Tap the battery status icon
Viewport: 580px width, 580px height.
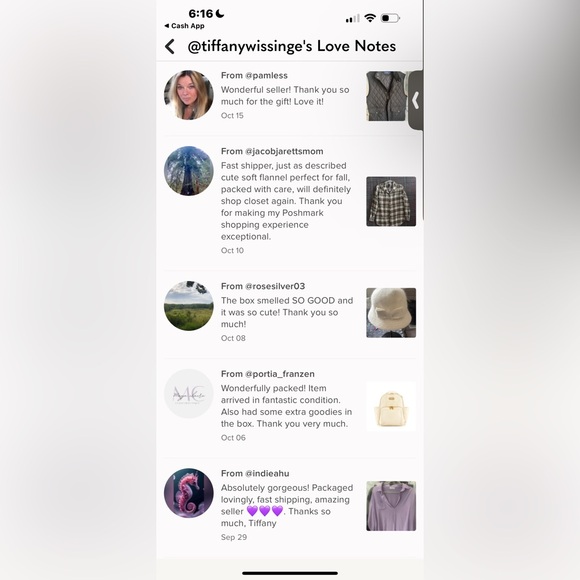tap(390, 18)
